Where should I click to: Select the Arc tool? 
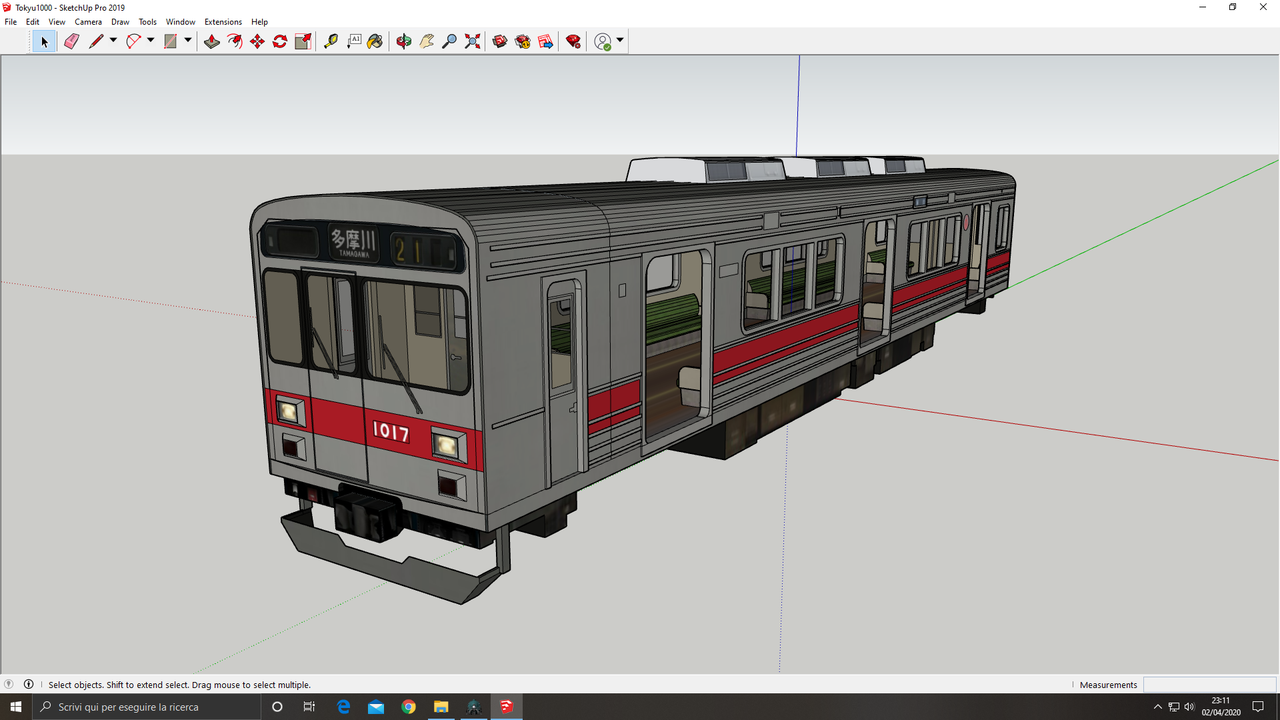pos(133,41)
